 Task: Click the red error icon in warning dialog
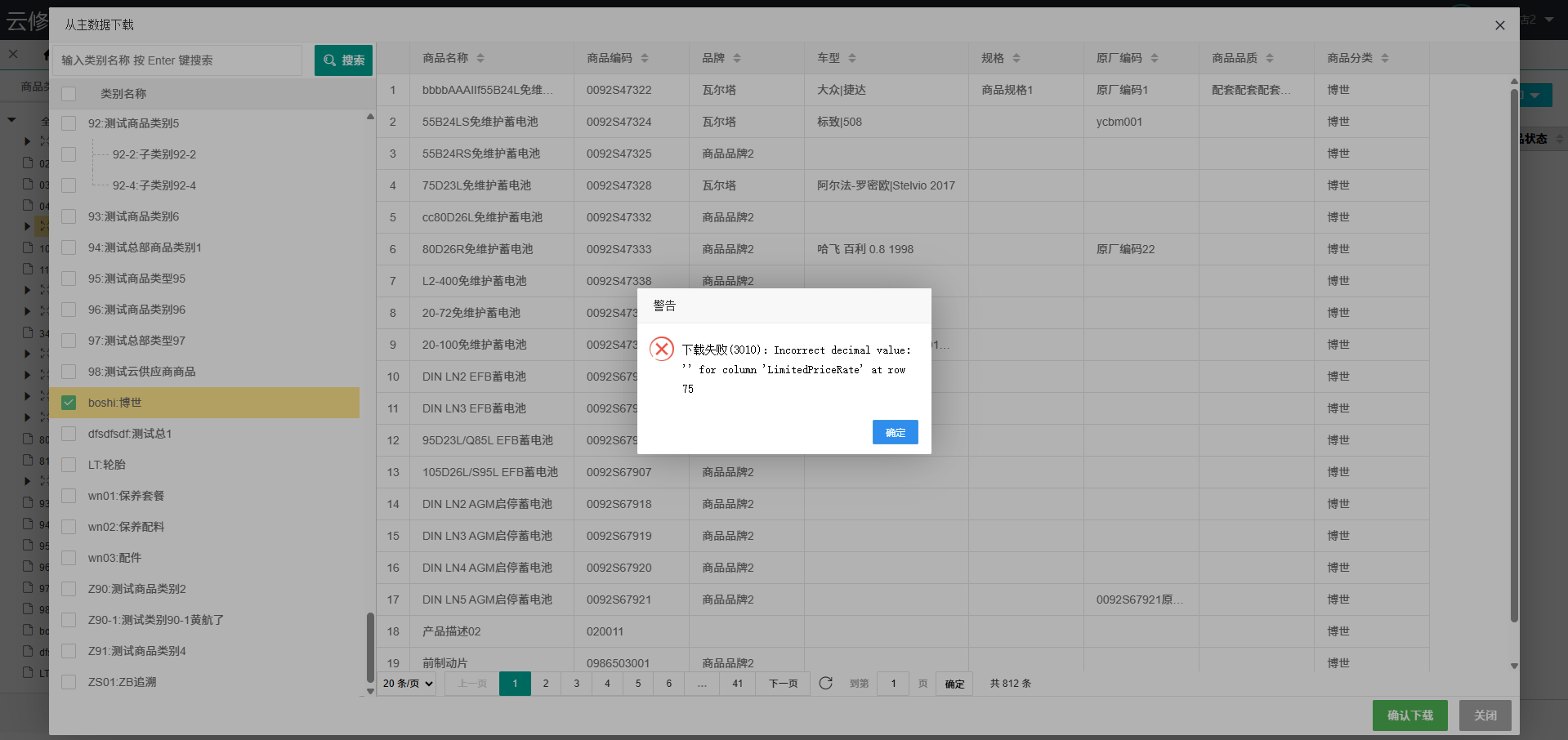(x=662, y=350)
